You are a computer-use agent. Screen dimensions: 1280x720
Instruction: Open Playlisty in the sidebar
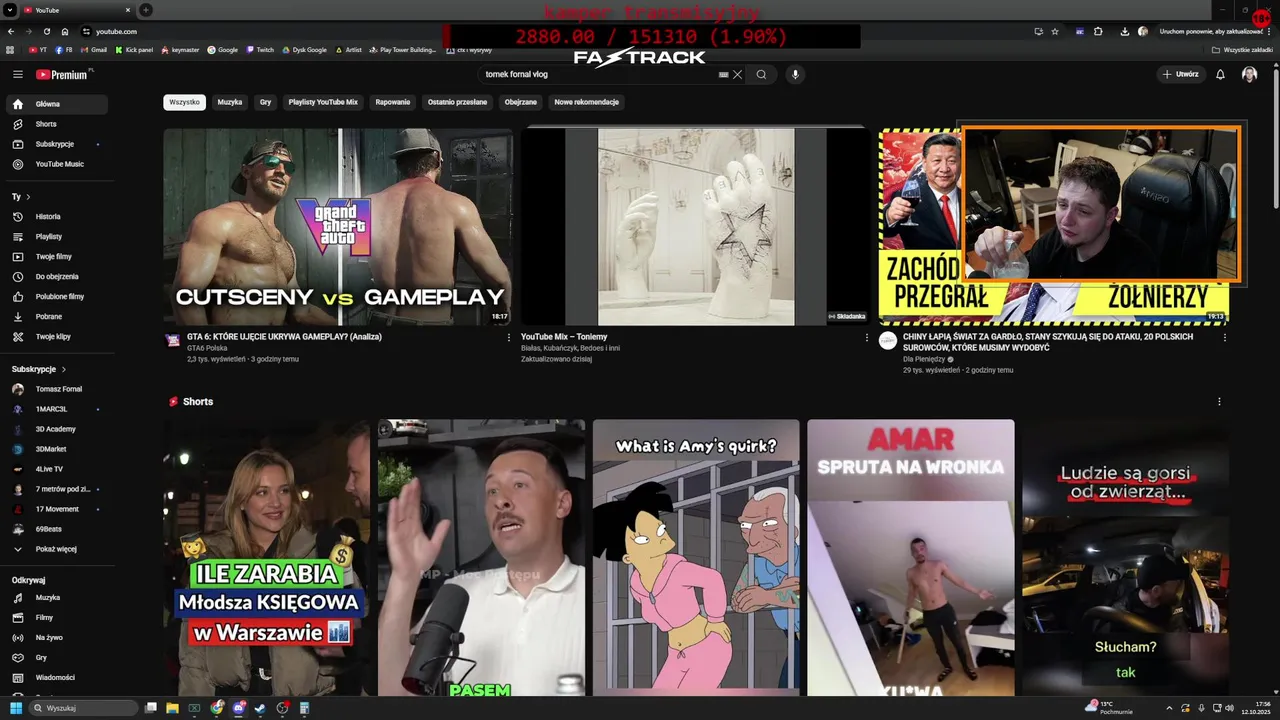[x=56, y=236]
